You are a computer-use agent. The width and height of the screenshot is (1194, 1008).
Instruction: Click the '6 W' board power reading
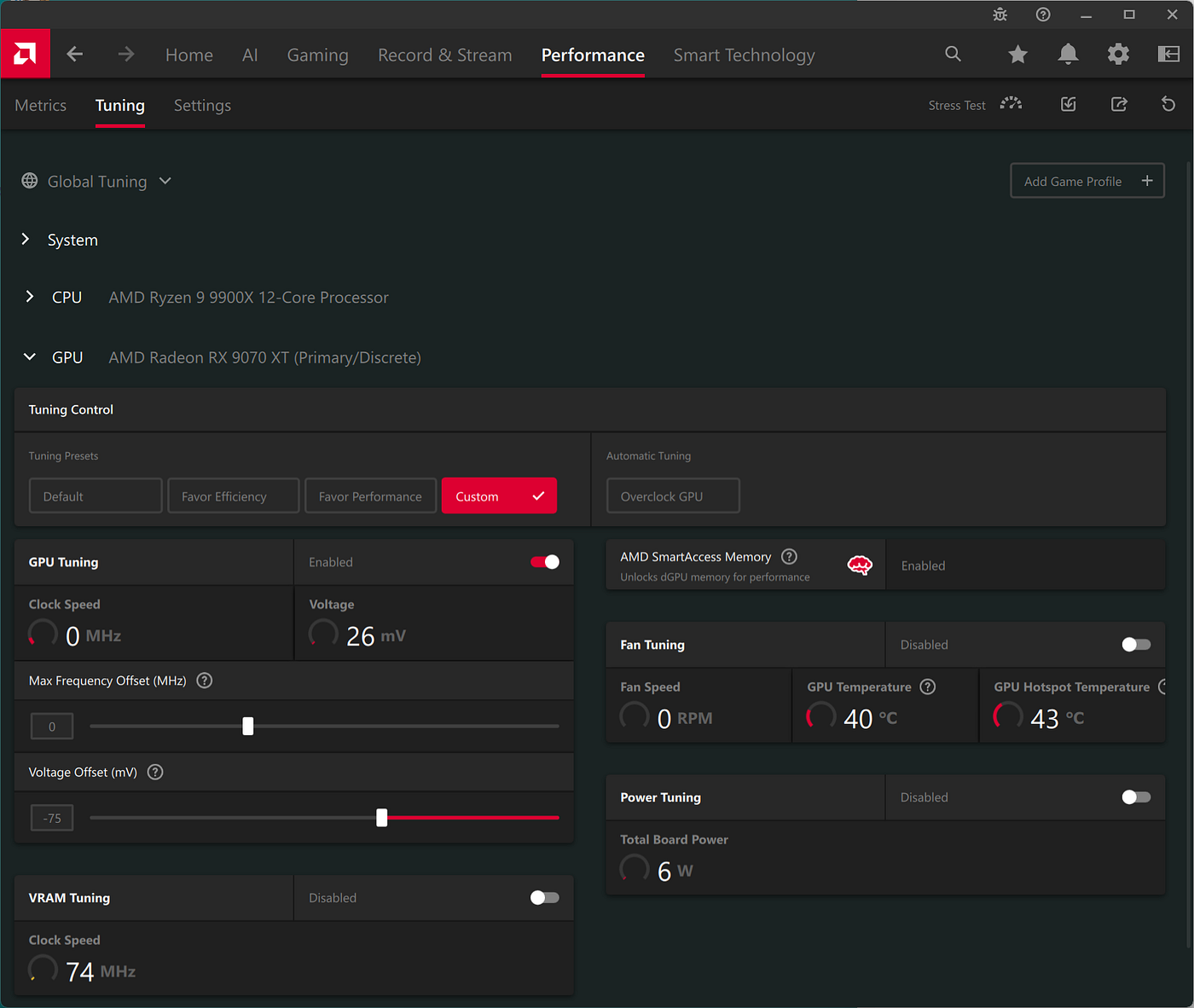(x=675, y=871)
